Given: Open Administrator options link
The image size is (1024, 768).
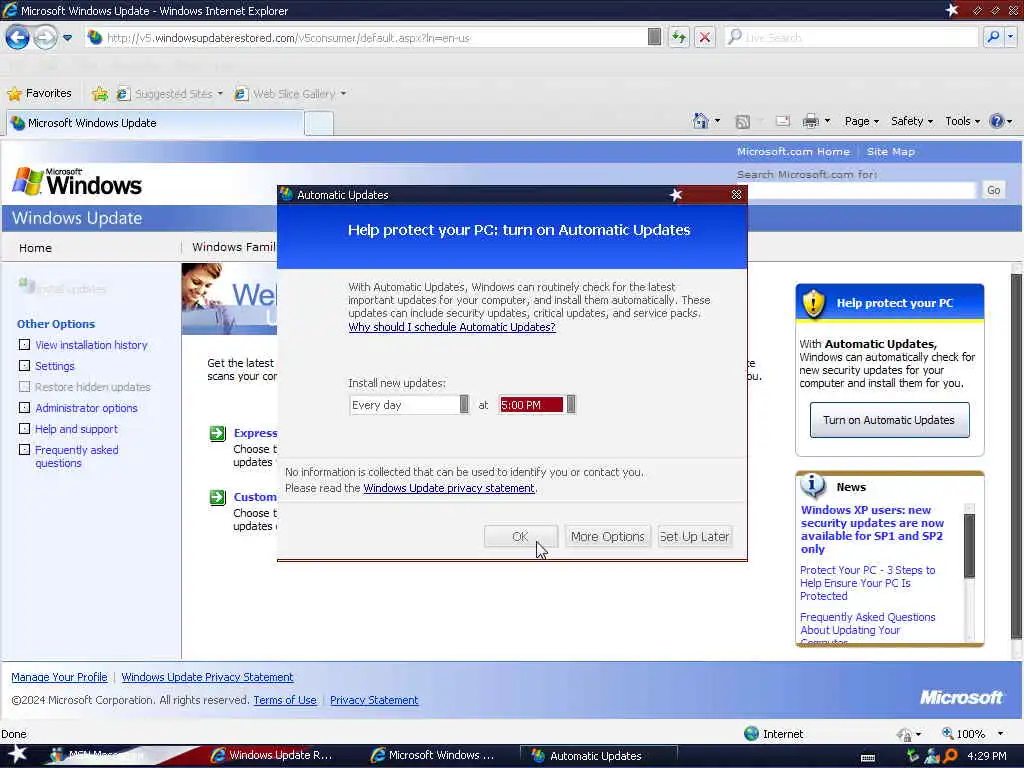Looking at the screenshot, I should point(86,408).
